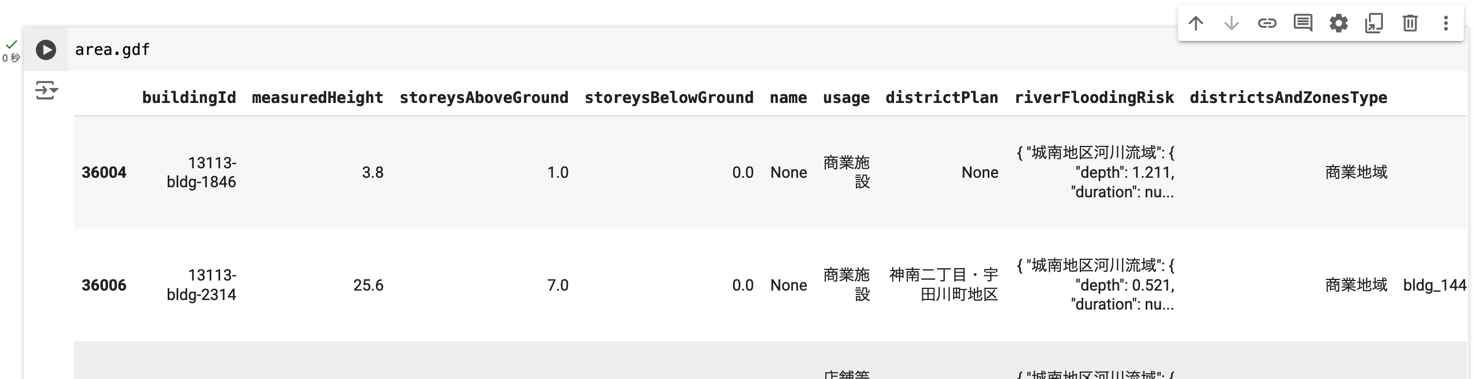The height and width of the screenshot is (379, 1473).
Task: Click the green execution checkmark status
Action: 11,45
